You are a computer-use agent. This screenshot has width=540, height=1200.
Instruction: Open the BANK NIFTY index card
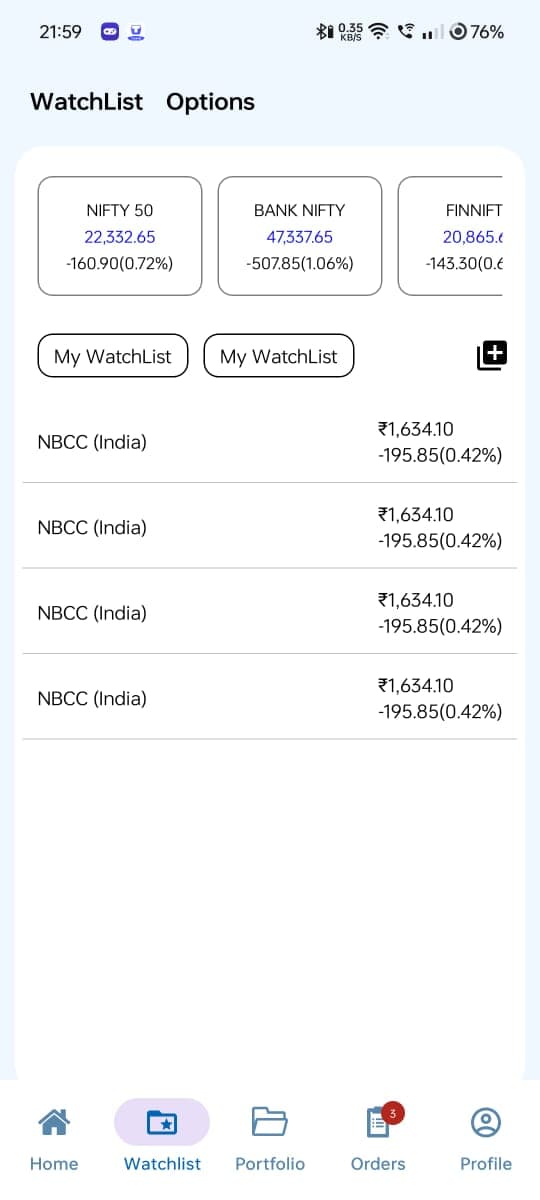[300, 236]
